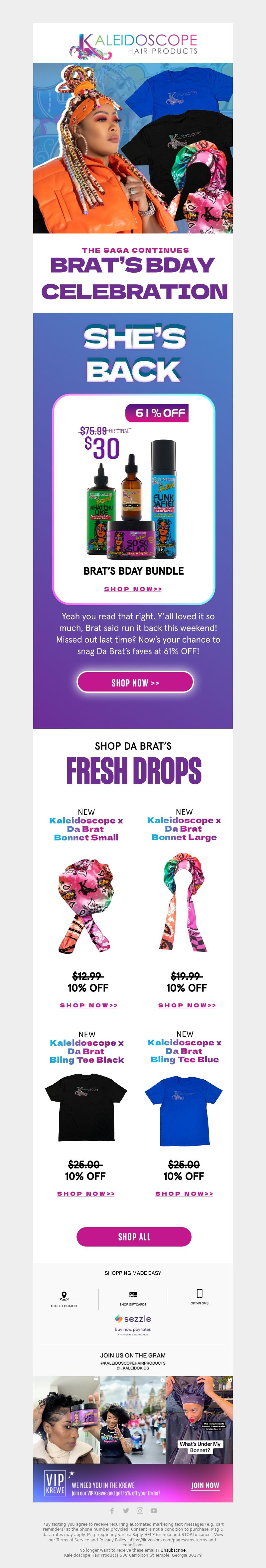Click JOIN NOW in VIP Krewe banner
The image size is (266, 1568).
point(205,1485)
